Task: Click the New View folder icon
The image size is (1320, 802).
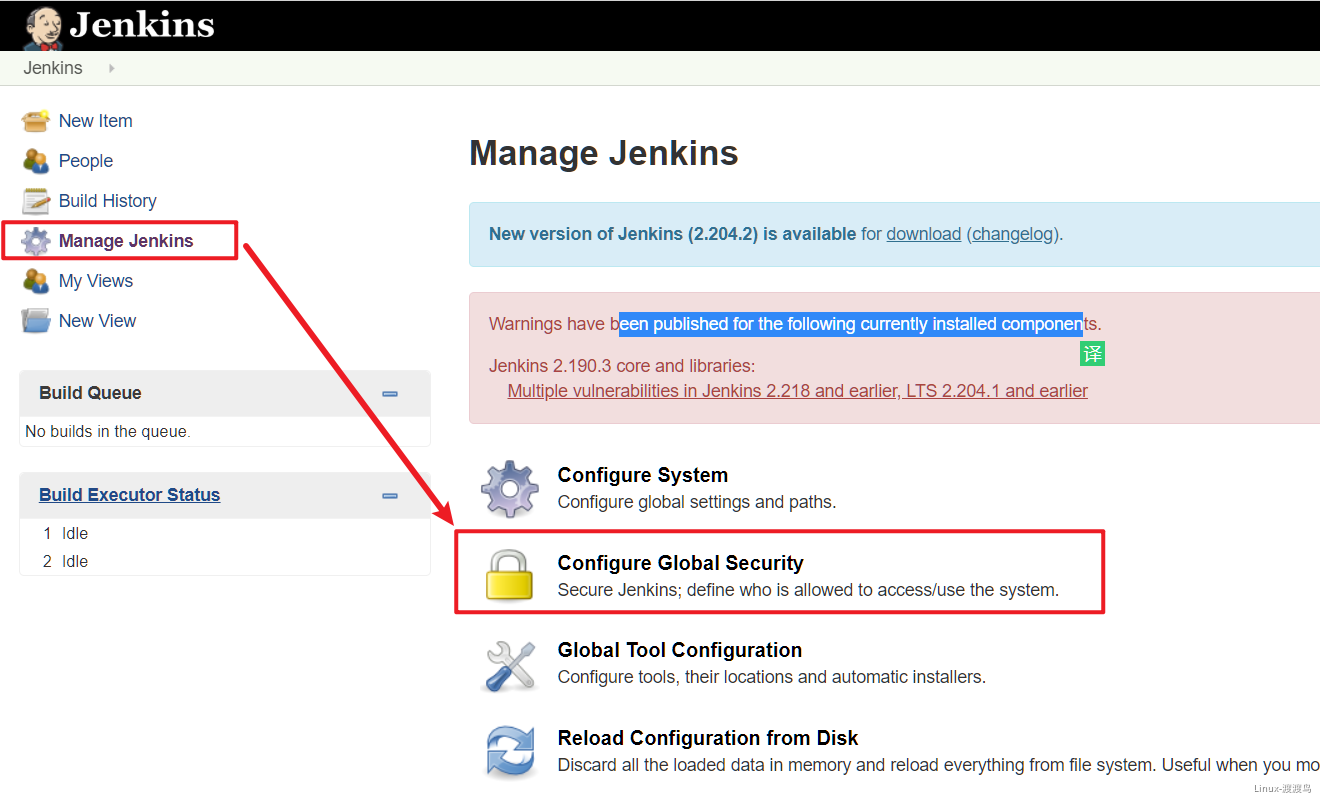Action: tap(36, 321)
